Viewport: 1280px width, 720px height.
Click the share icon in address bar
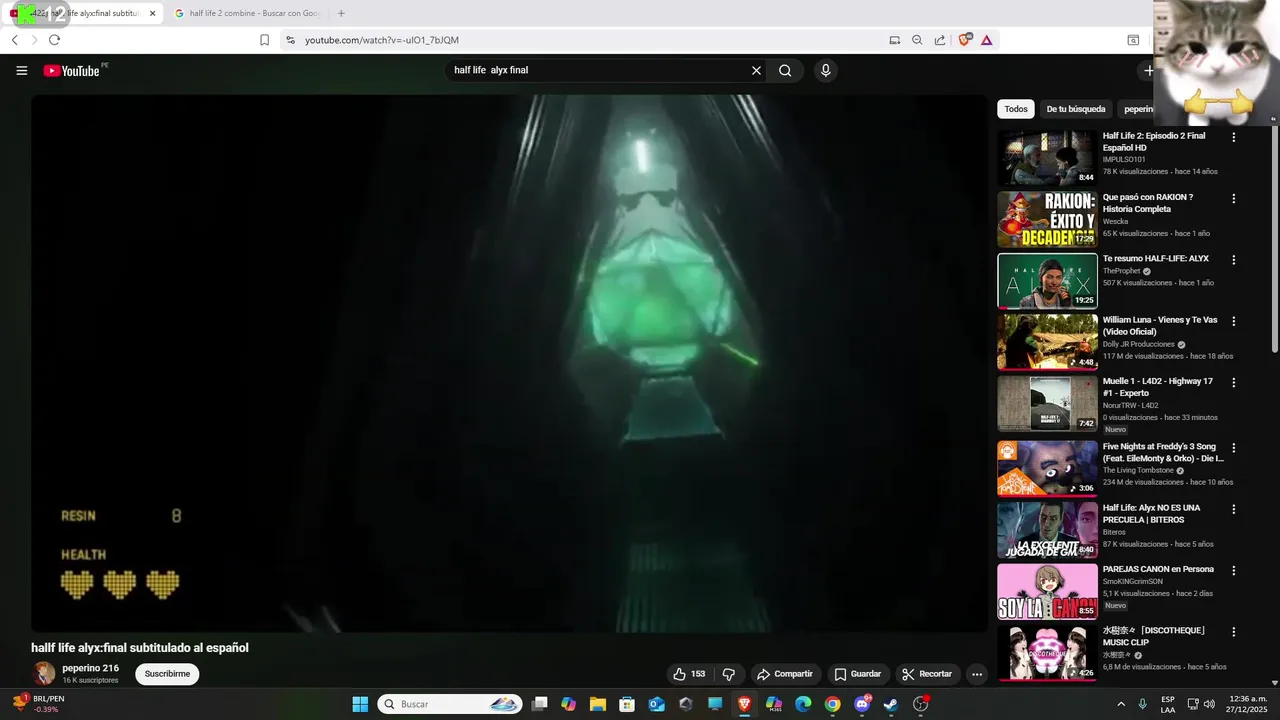940,40
